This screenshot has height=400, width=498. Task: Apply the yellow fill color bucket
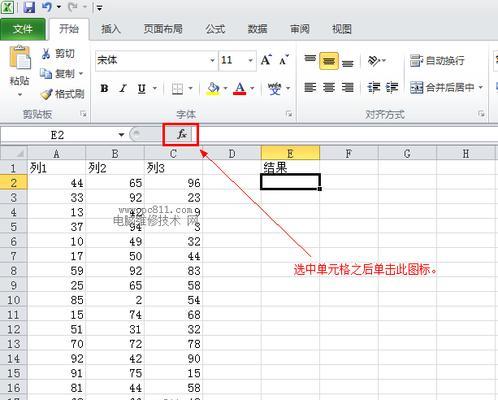point(213,88)
